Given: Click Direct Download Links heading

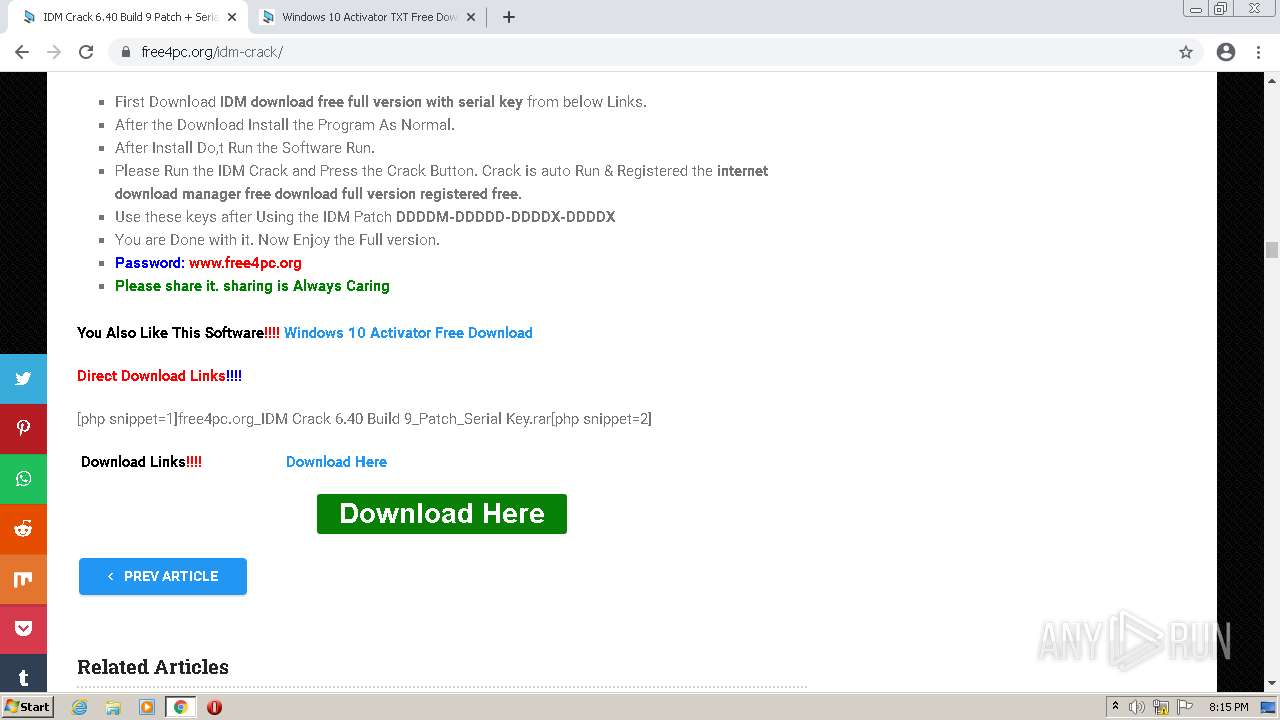Looking at the screenshot, I should click(159, 376).
